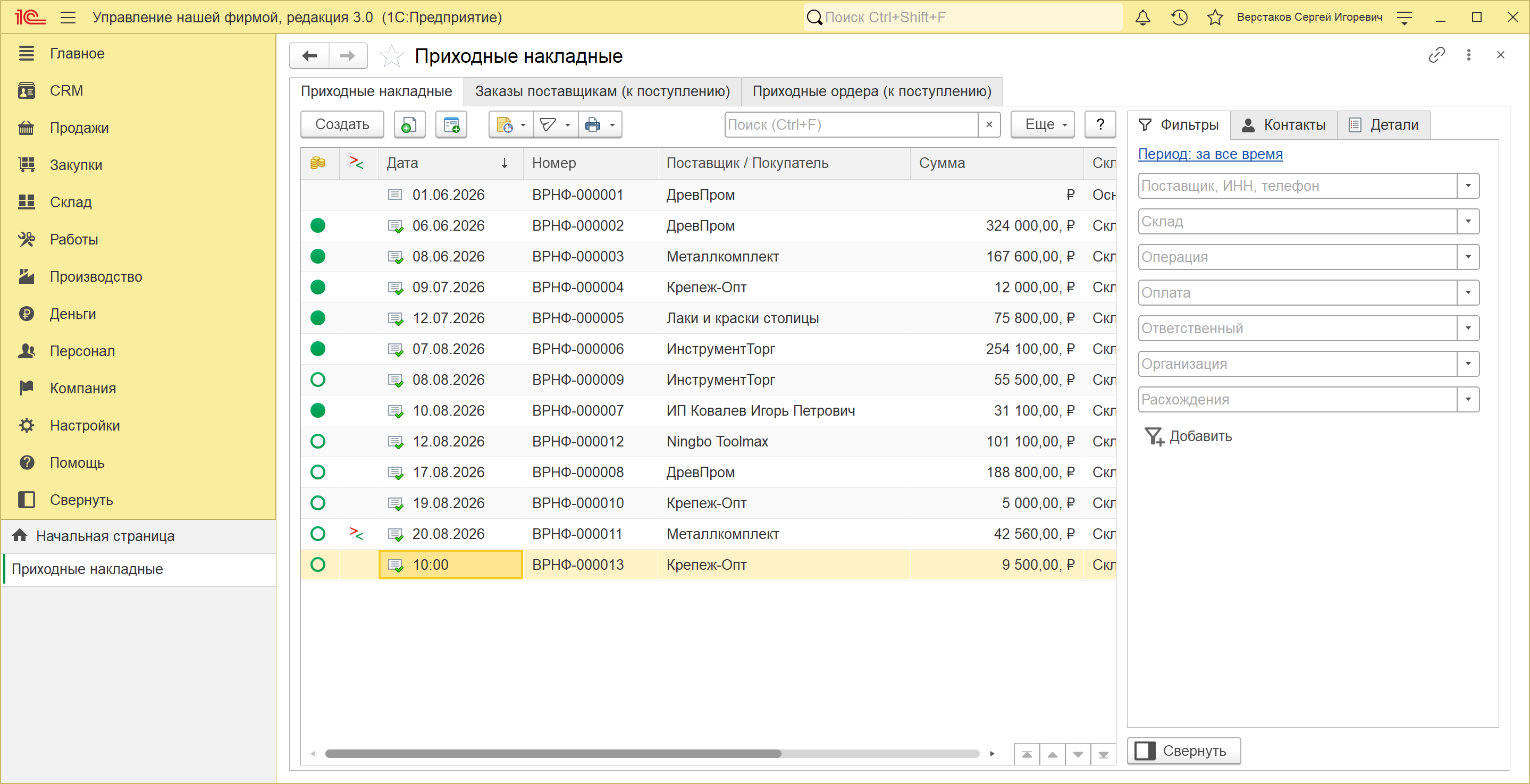This screenshot has height=784, width=1530.
Task: Click the create-based-on table icon button
Action: [x=451, y=125]
